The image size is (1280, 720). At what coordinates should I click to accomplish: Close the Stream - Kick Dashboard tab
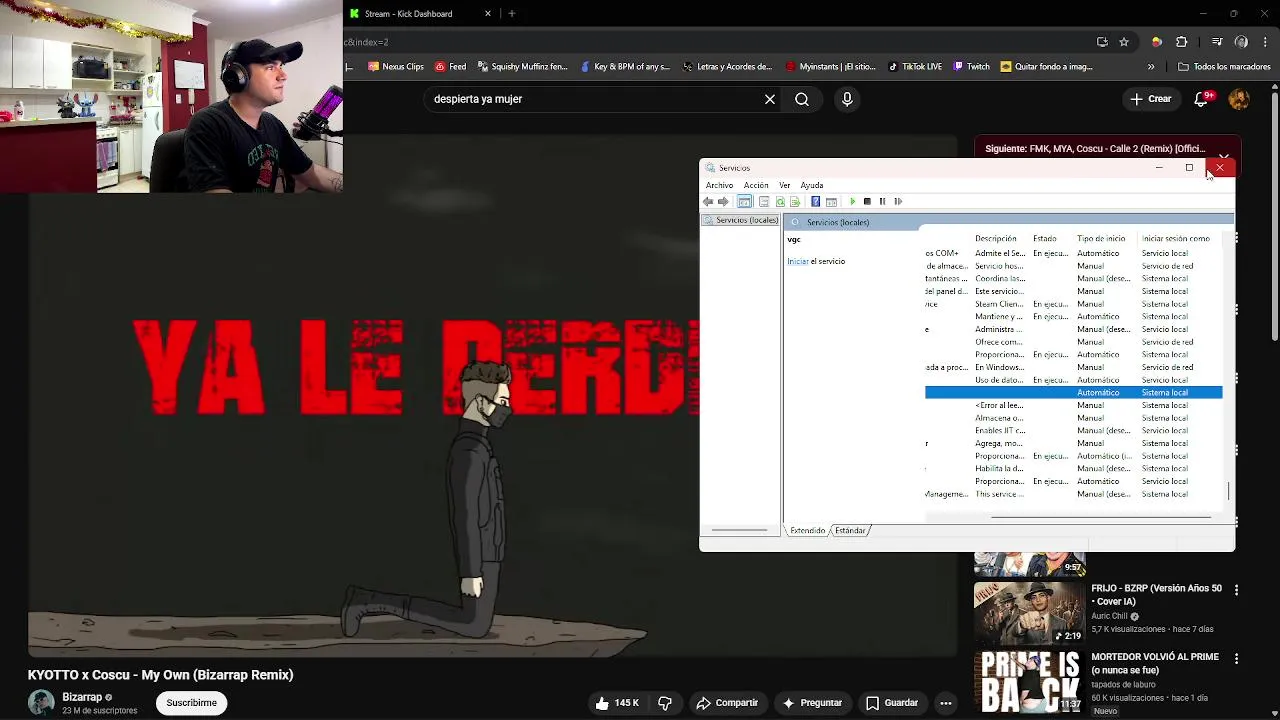tap(488, 14)
